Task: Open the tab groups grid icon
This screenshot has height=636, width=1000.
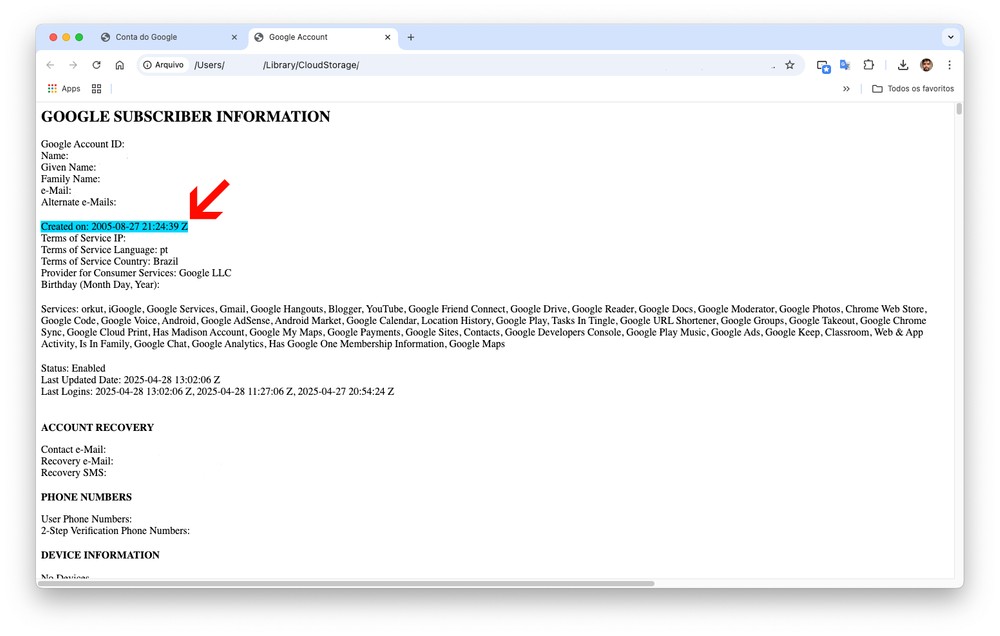Action: pyautogui.click(x=96, y=89)
